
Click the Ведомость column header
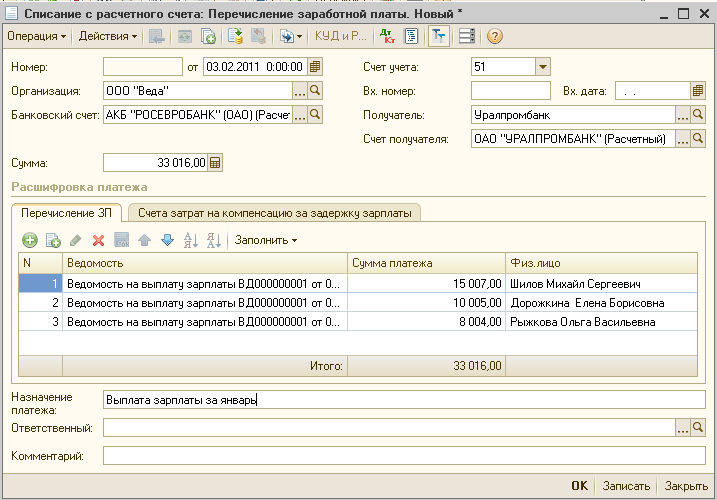tap(205, 263)
